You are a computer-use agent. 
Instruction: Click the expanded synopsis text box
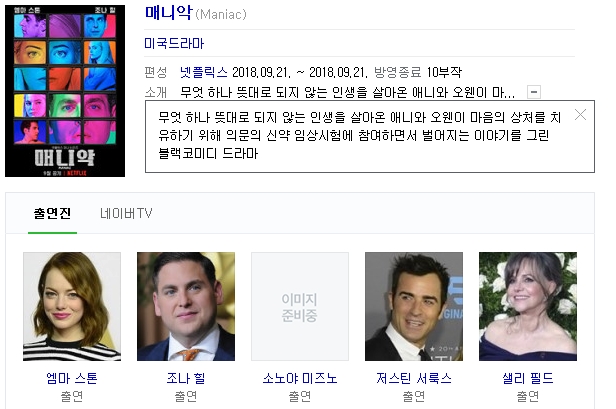click(x=370, y=136)
